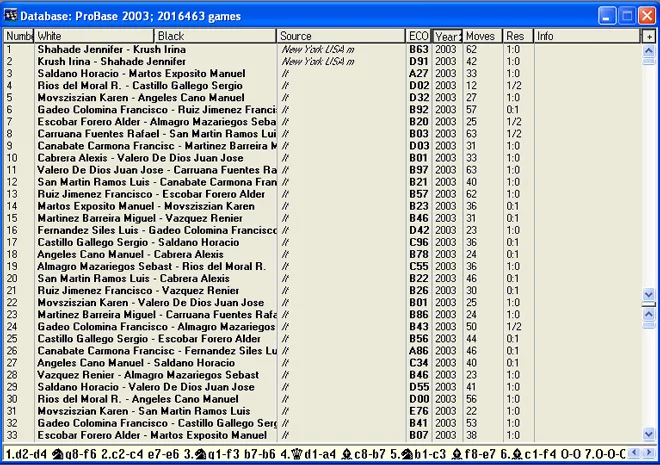Click the Info column header
660x465 pixels.
pyautogui.click(x=587, y=36)
